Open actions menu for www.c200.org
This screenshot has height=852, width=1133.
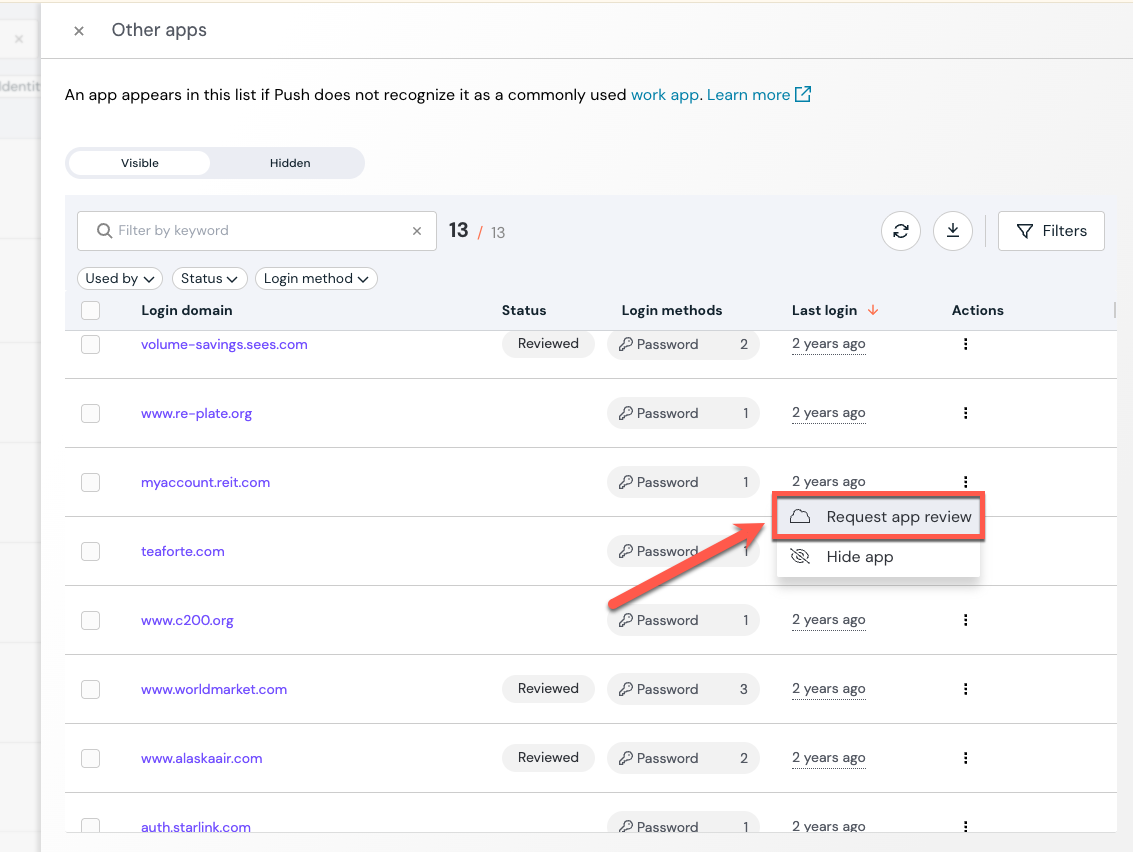[x=965, y=620]
